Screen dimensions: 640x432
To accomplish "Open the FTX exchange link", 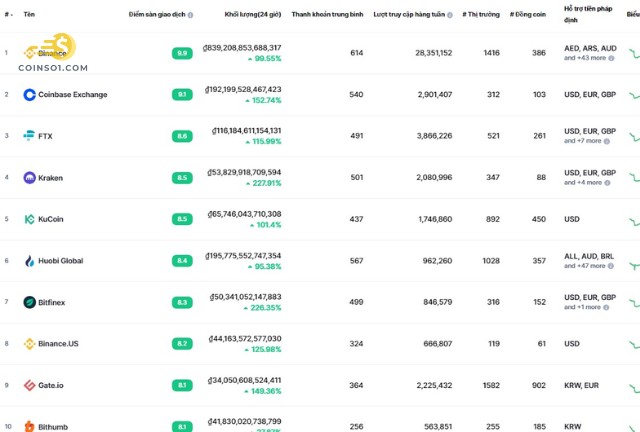I will 45,136.
